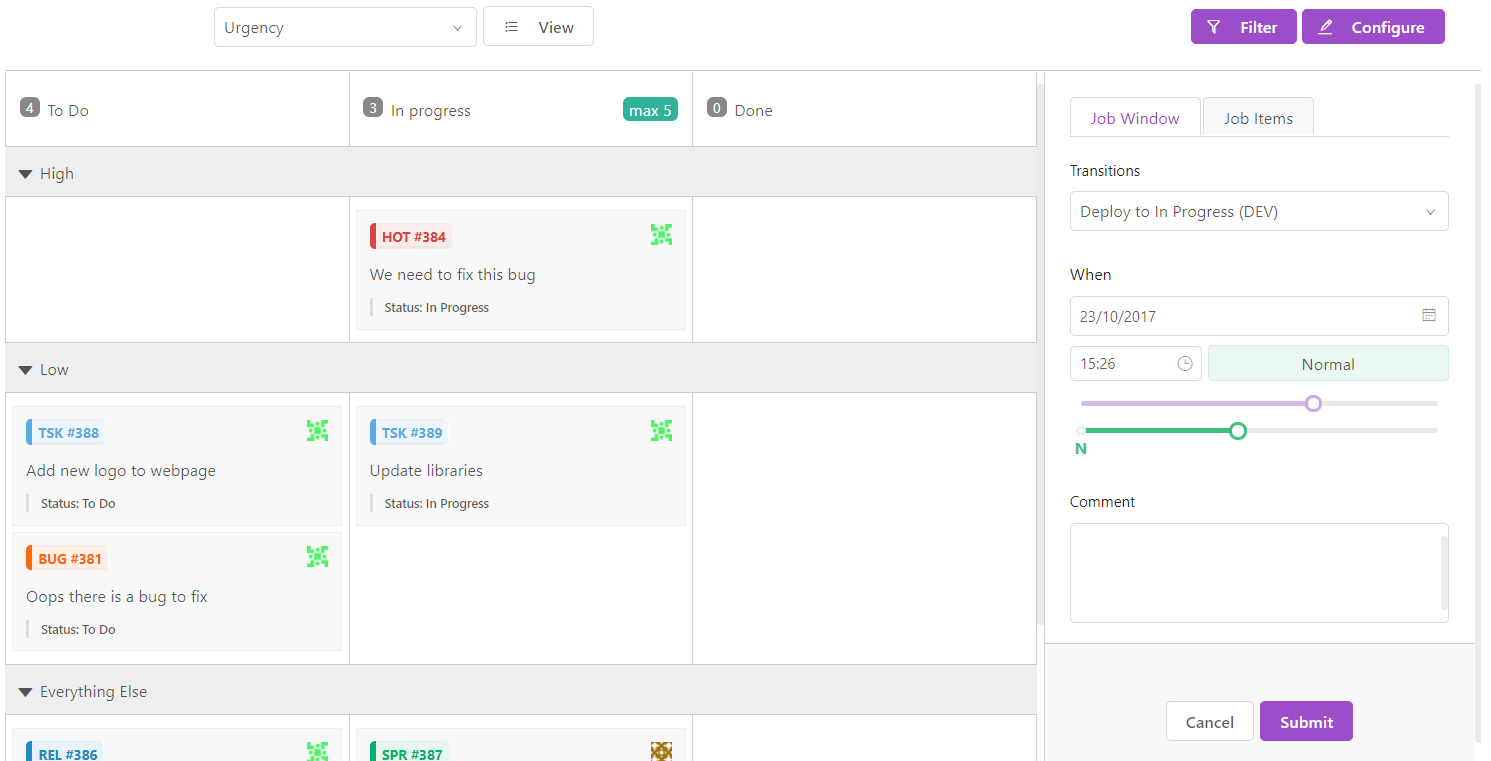Click the Comment box scrollbar
This screenshot has width=1491, height=761.
point(1444,573)
